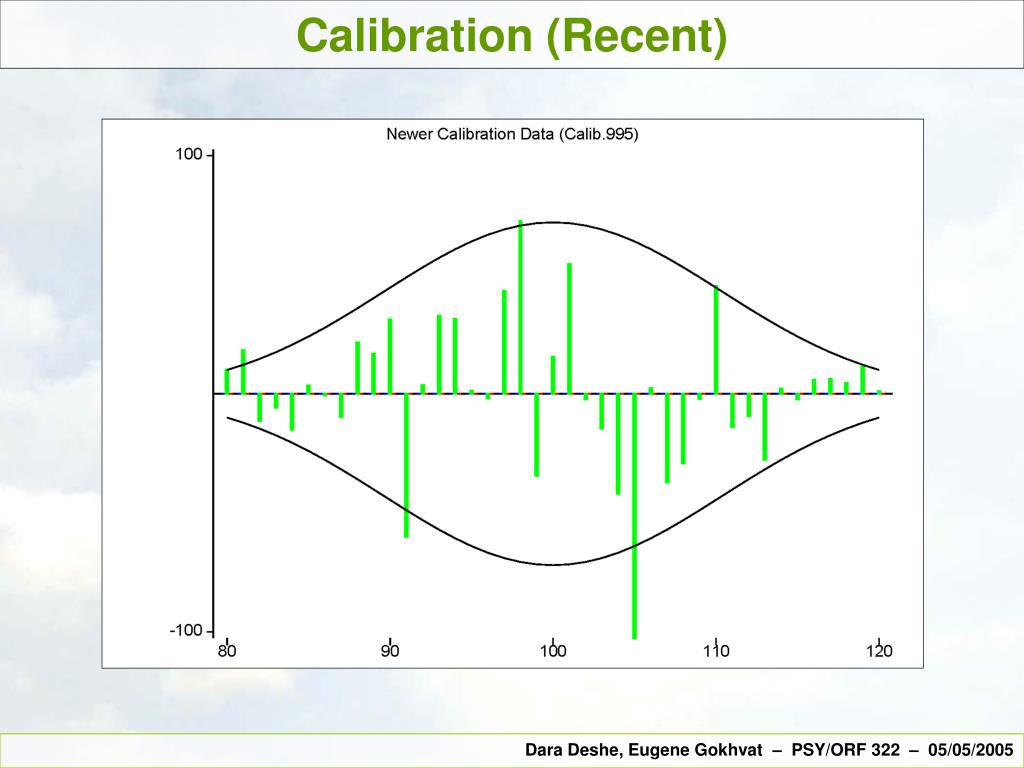Click the x-axis label "90"
The height and width of the screenshot is (768, 1024).
coord(390,651)
